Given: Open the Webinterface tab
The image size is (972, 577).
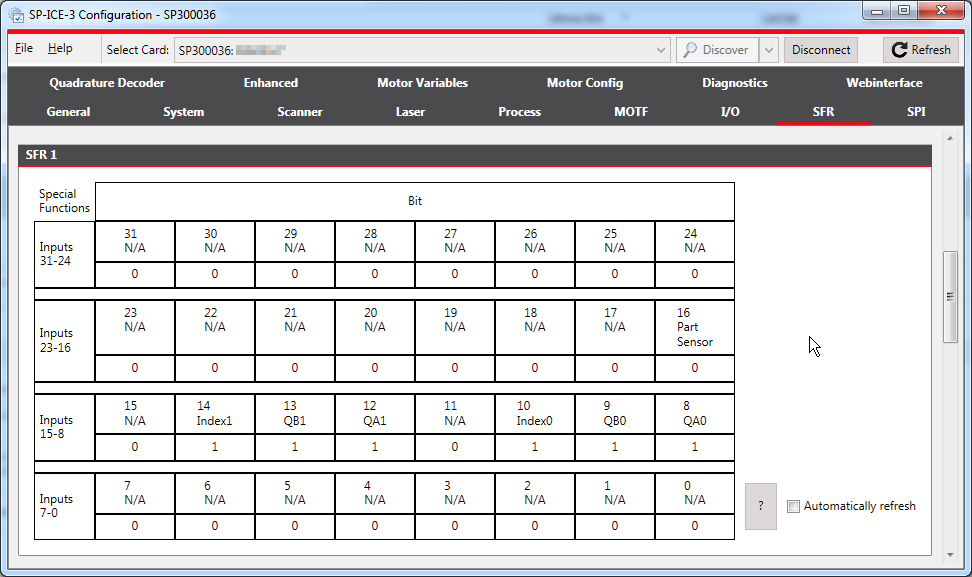Looking at the screenshot, I should tap(884, 83).
